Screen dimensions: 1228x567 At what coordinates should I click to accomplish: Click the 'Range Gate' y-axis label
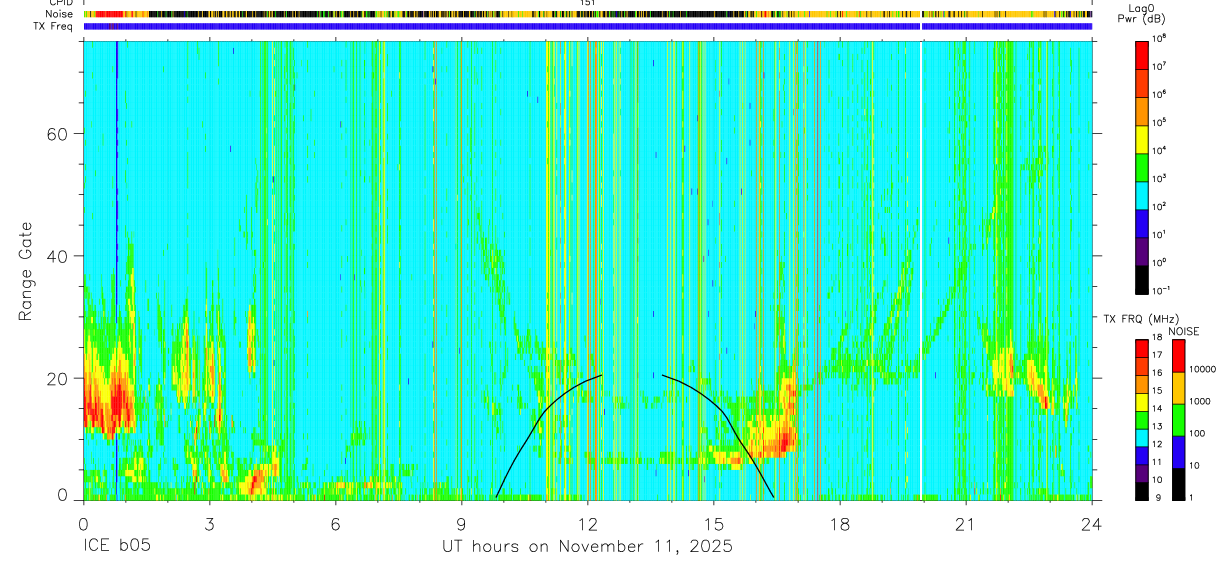coord(26,271)
